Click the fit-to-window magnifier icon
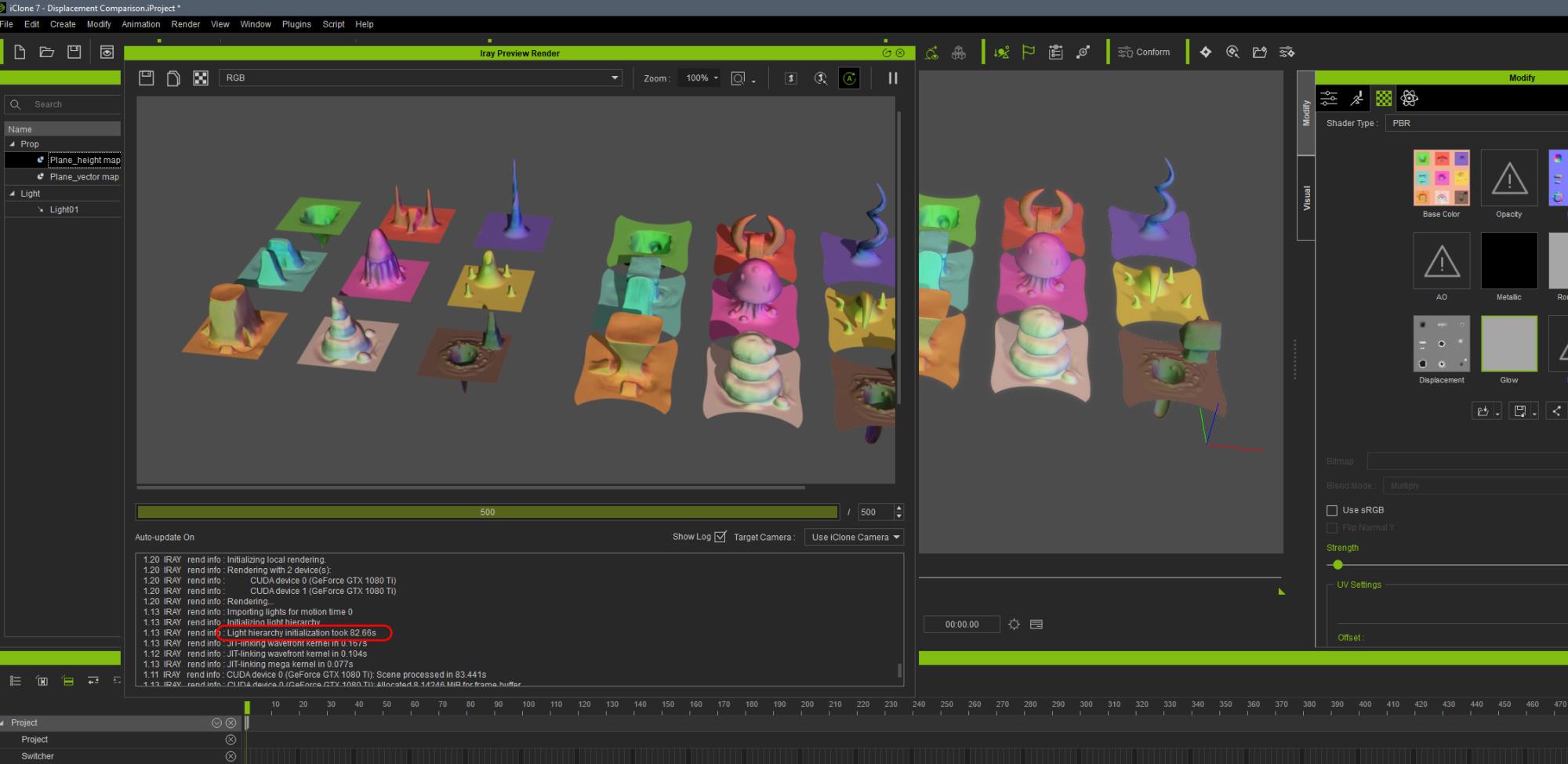 (738, 78)
